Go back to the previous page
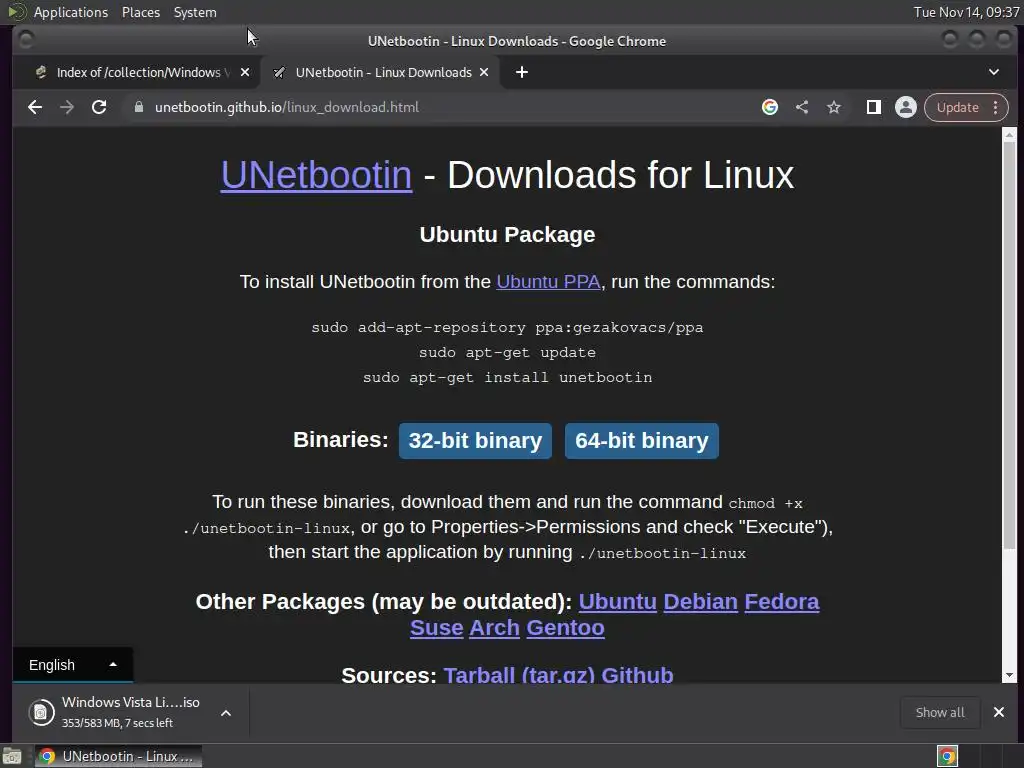Image resolution: width=1024 pixels, height=768 pixels. coord(35,107)
